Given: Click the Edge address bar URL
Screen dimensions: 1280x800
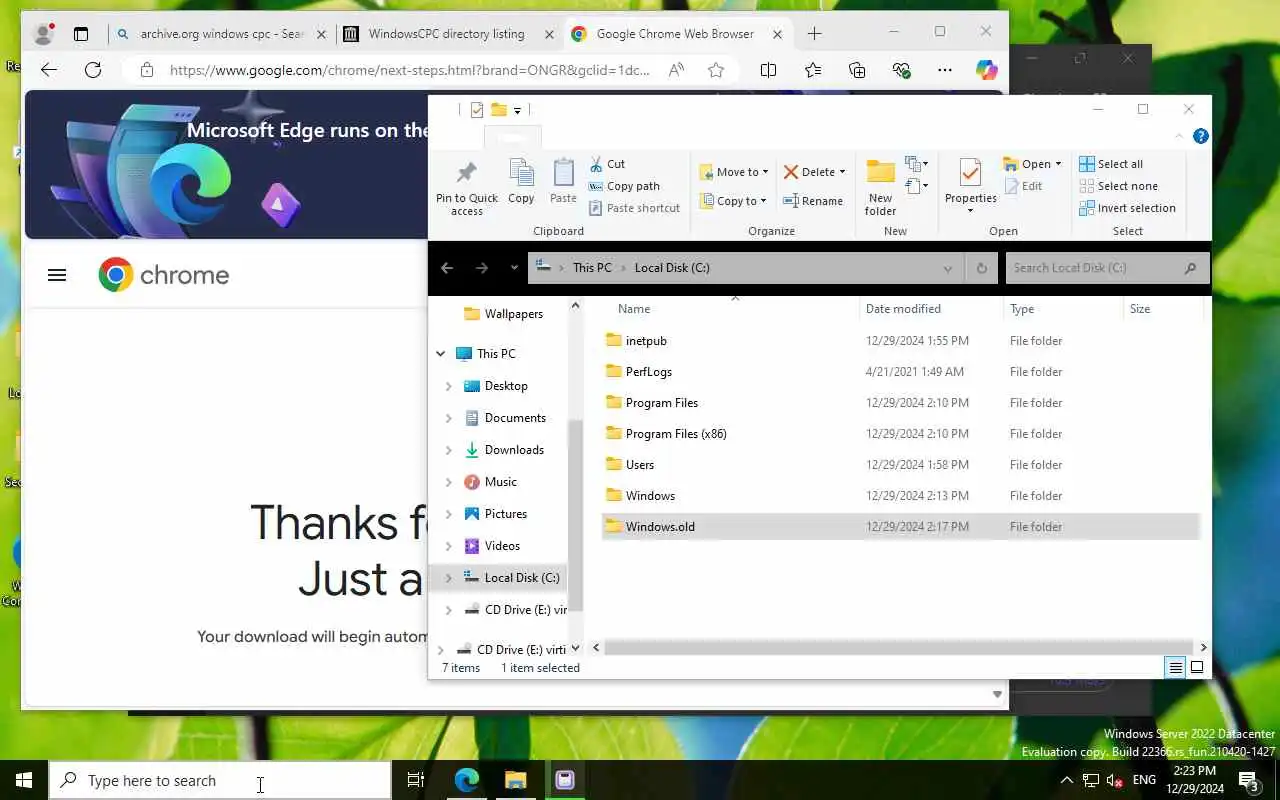Looking at the screenshot, I should tap(410, 70).
